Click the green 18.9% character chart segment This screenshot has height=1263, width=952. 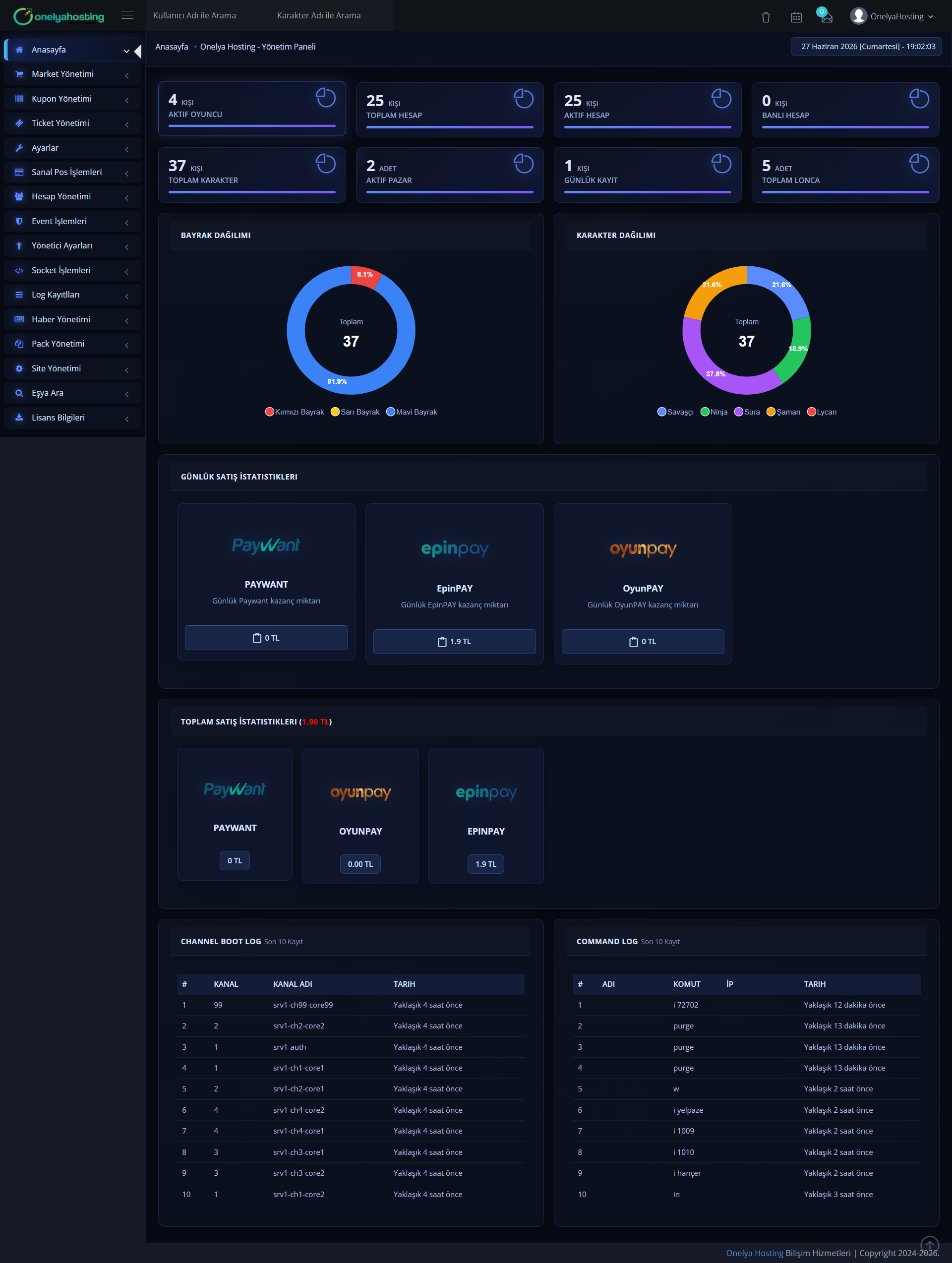click(795, 351)
